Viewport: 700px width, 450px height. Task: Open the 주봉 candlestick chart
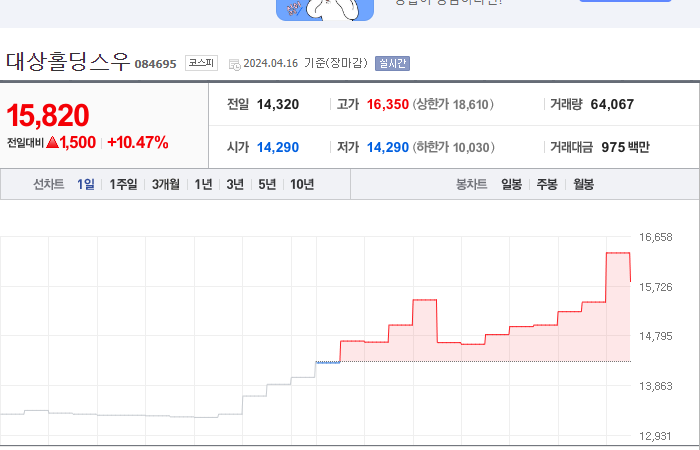point(547,184)
